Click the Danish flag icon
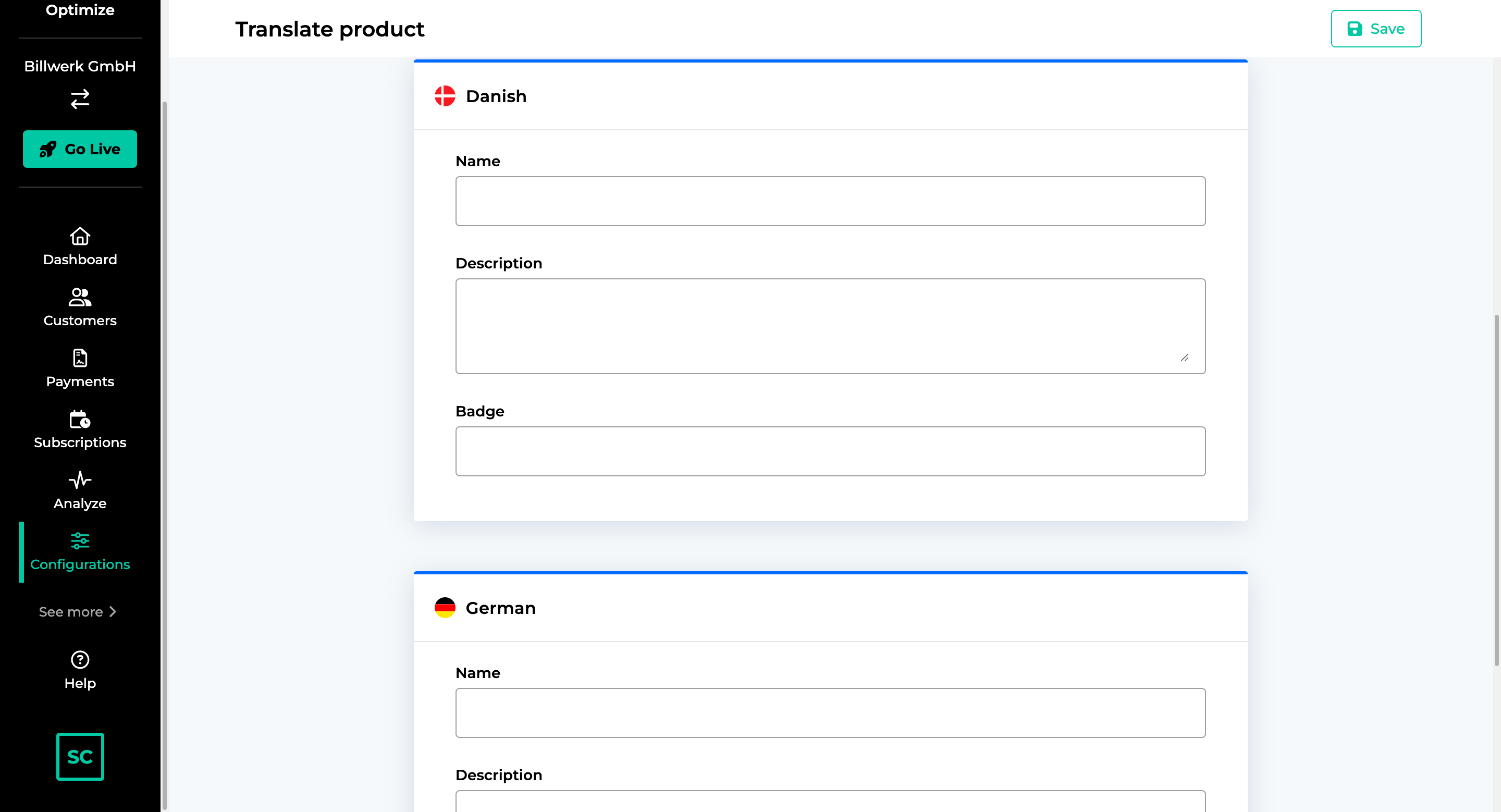 (x=445, y=96)
